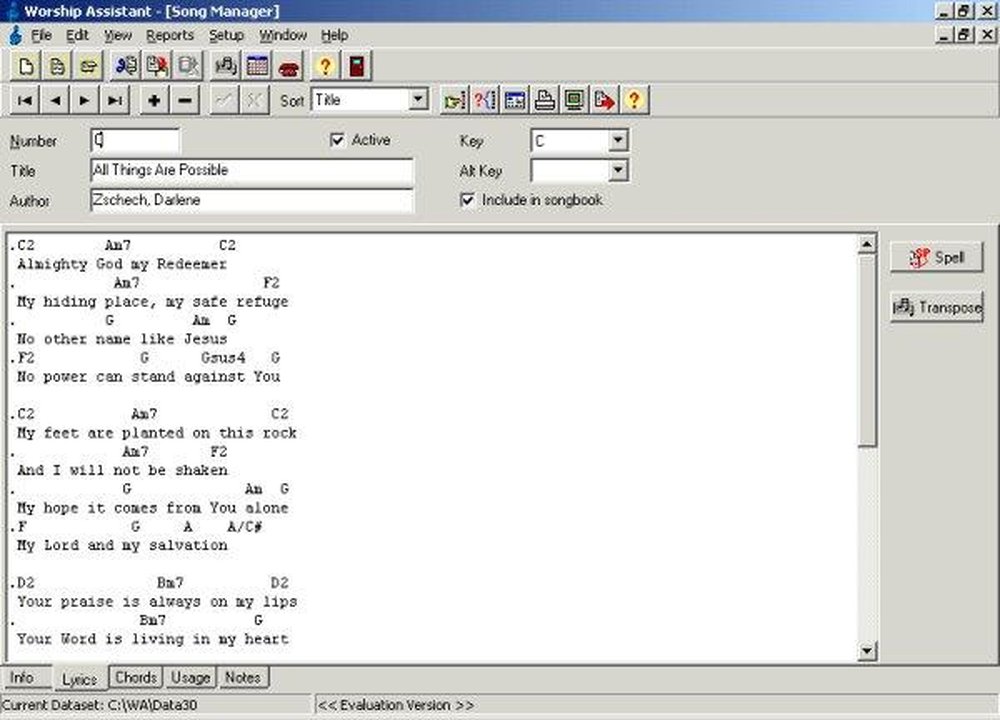Open the Reports menu

pos(170,35)
